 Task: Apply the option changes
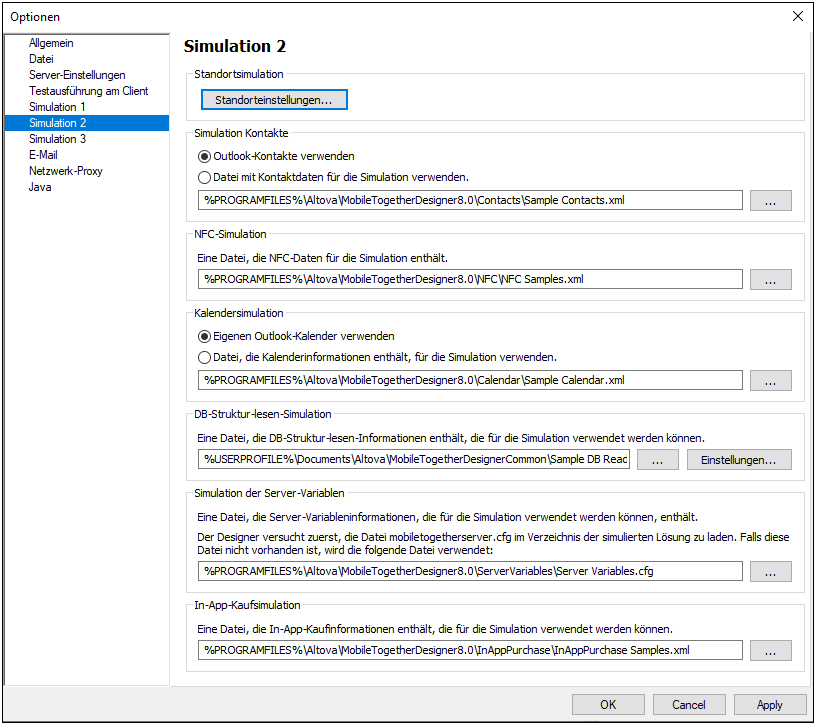tap(770, 705)
